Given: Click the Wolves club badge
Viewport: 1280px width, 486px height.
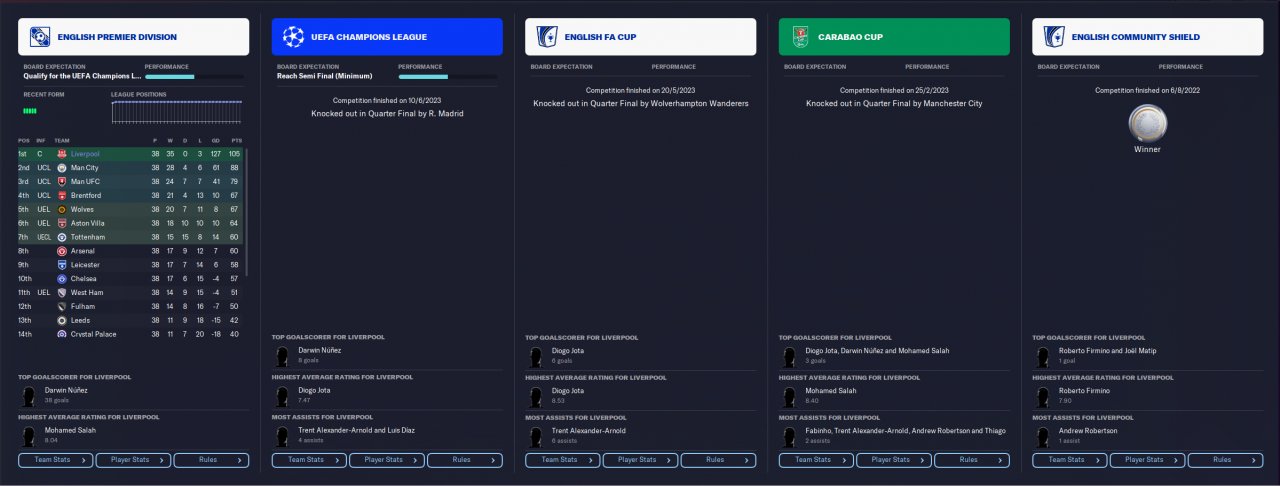Looking at the screenshot, I should [x=62, y=209].
